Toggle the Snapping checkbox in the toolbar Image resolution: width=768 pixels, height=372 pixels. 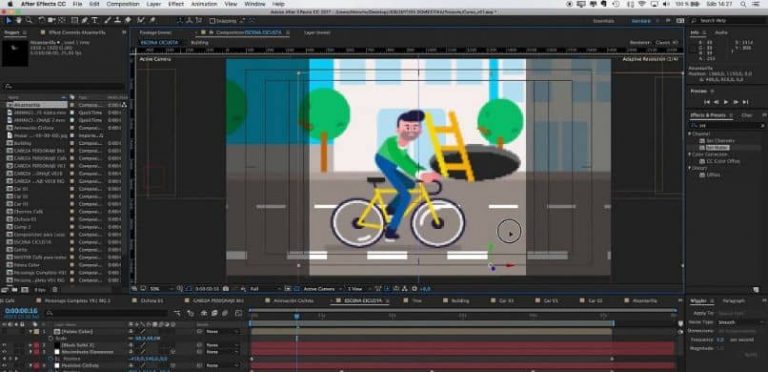tap(213, 21)
